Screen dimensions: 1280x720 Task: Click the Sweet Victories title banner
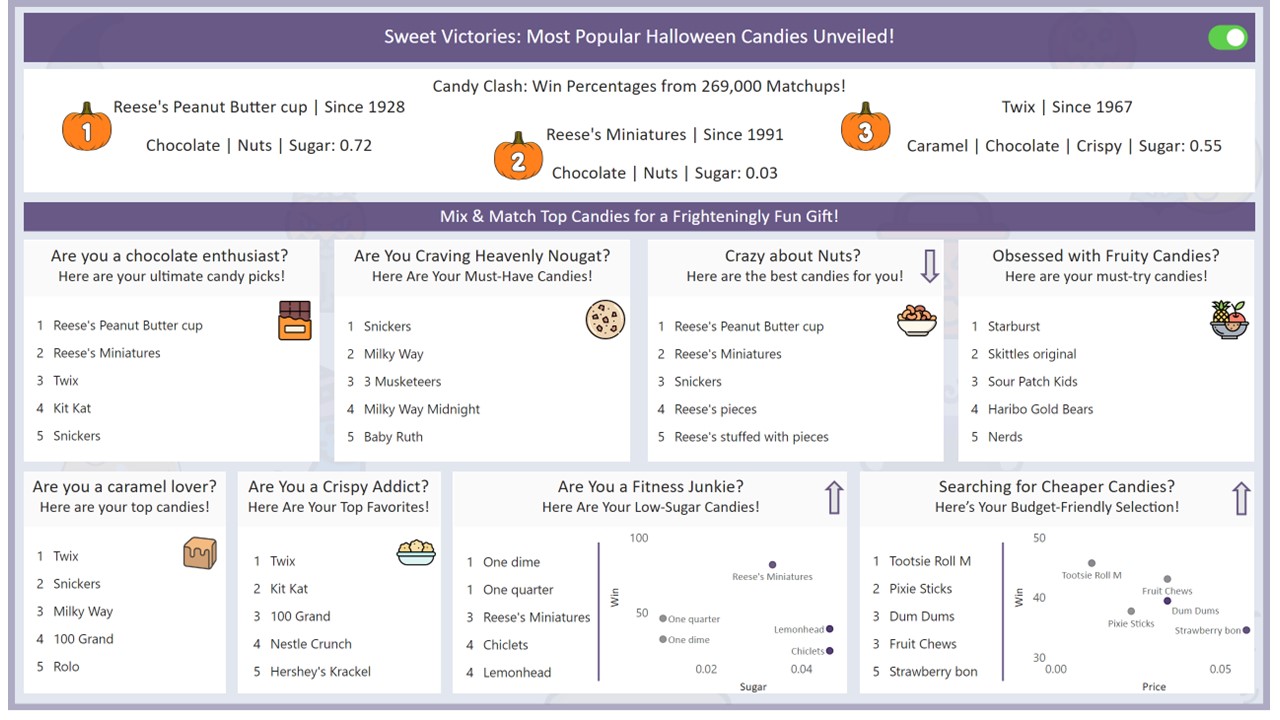point(639,37)
